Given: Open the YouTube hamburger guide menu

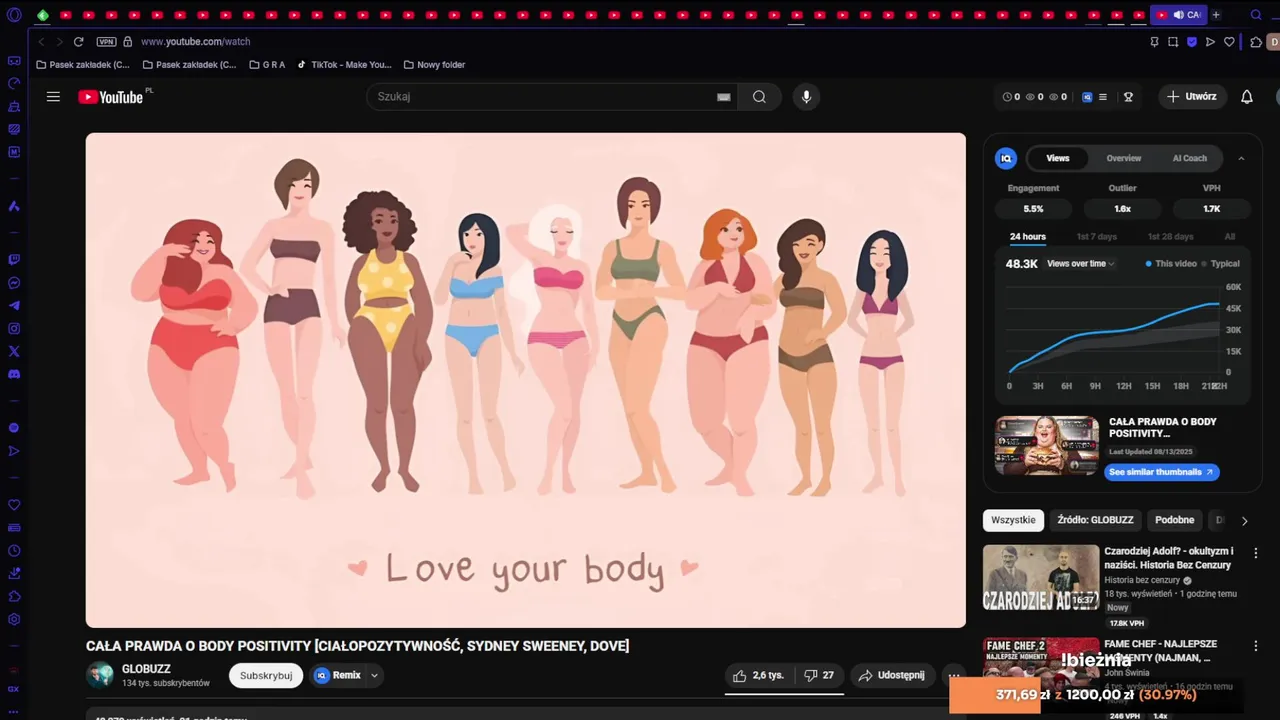Looking at the screenshot, I should point(53,97).
